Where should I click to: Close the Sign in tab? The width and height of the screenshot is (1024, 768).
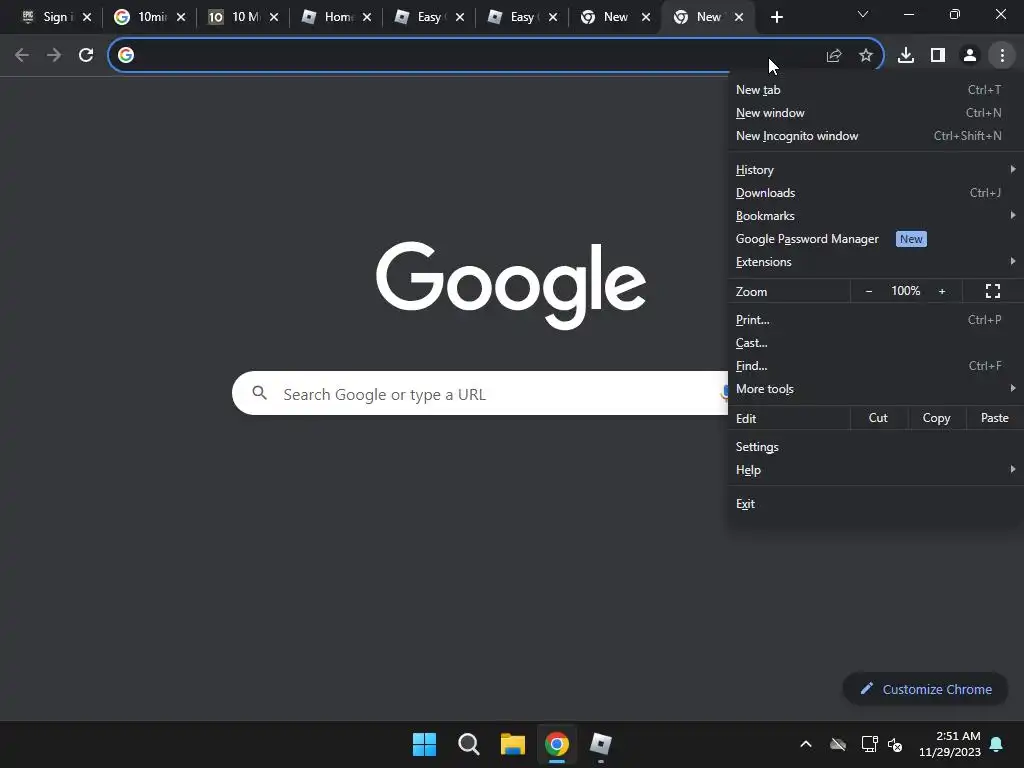click(87, 17)
